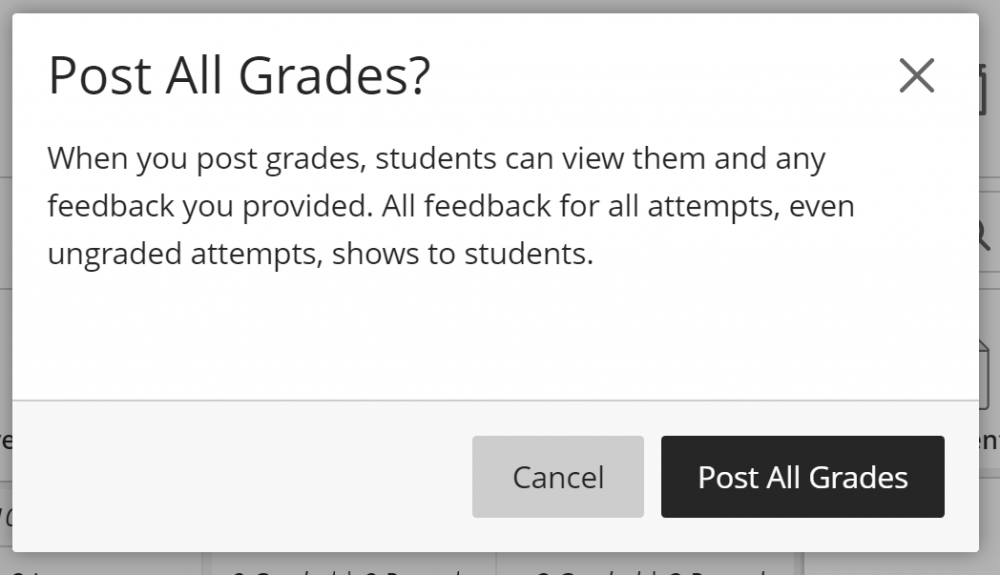
Task: Click the partially visible icon at top-right edge
Action: tap(989, 92)
